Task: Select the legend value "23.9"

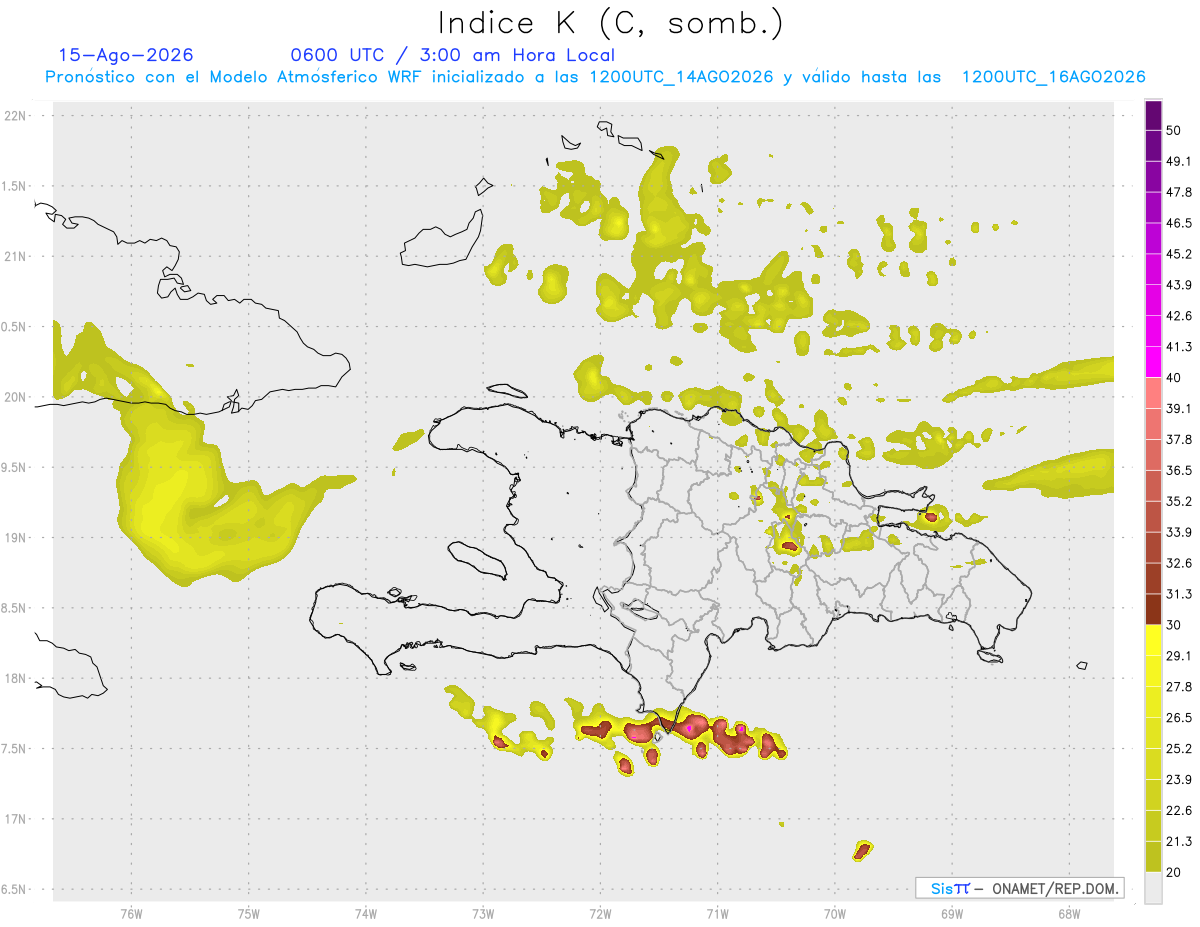Action: click(1179, 780)
